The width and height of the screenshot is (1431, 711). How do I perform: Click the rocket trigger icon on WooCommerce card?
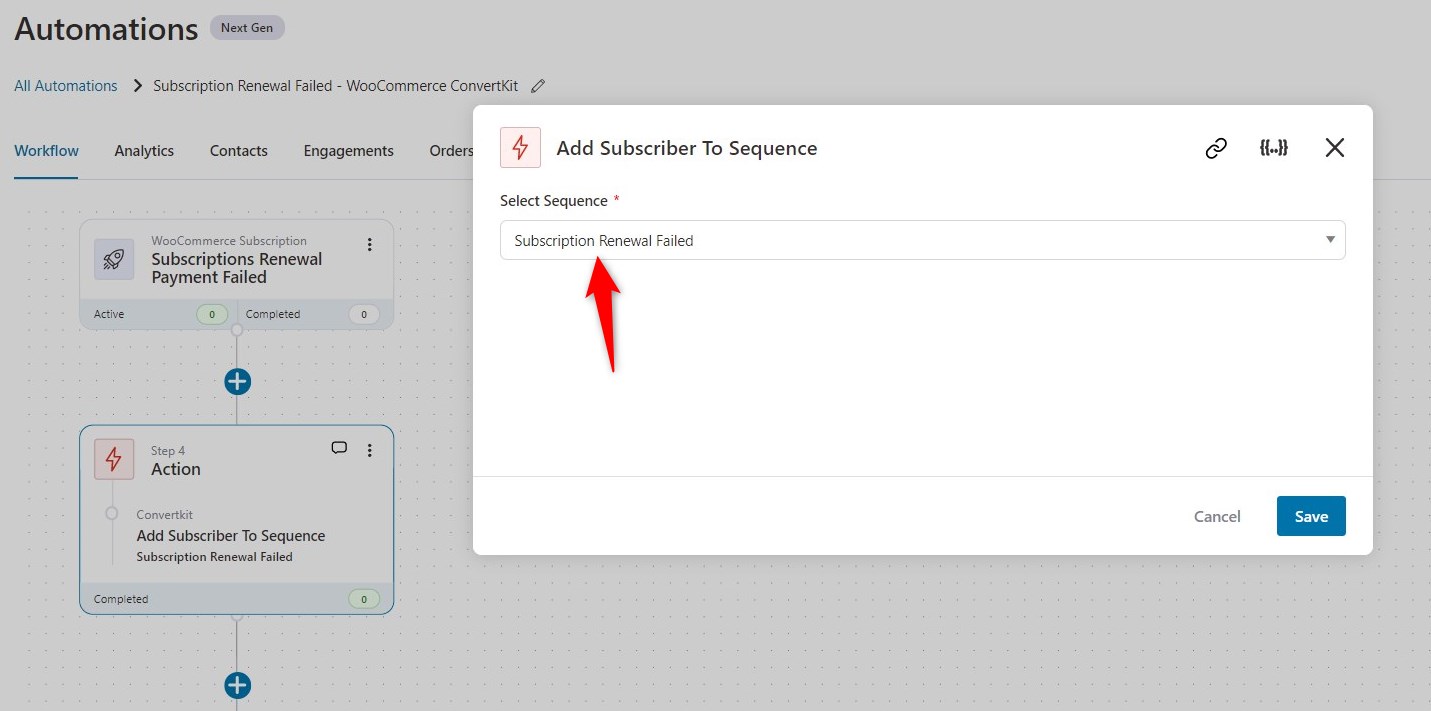(x=114, y=258)
